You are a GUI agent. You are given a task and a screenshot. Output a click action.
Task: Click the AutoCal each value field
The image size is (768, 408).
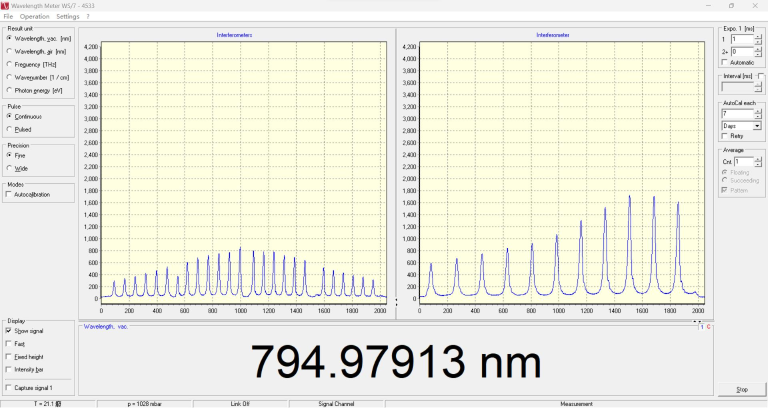pyautogui.click(x=738, y=114)
